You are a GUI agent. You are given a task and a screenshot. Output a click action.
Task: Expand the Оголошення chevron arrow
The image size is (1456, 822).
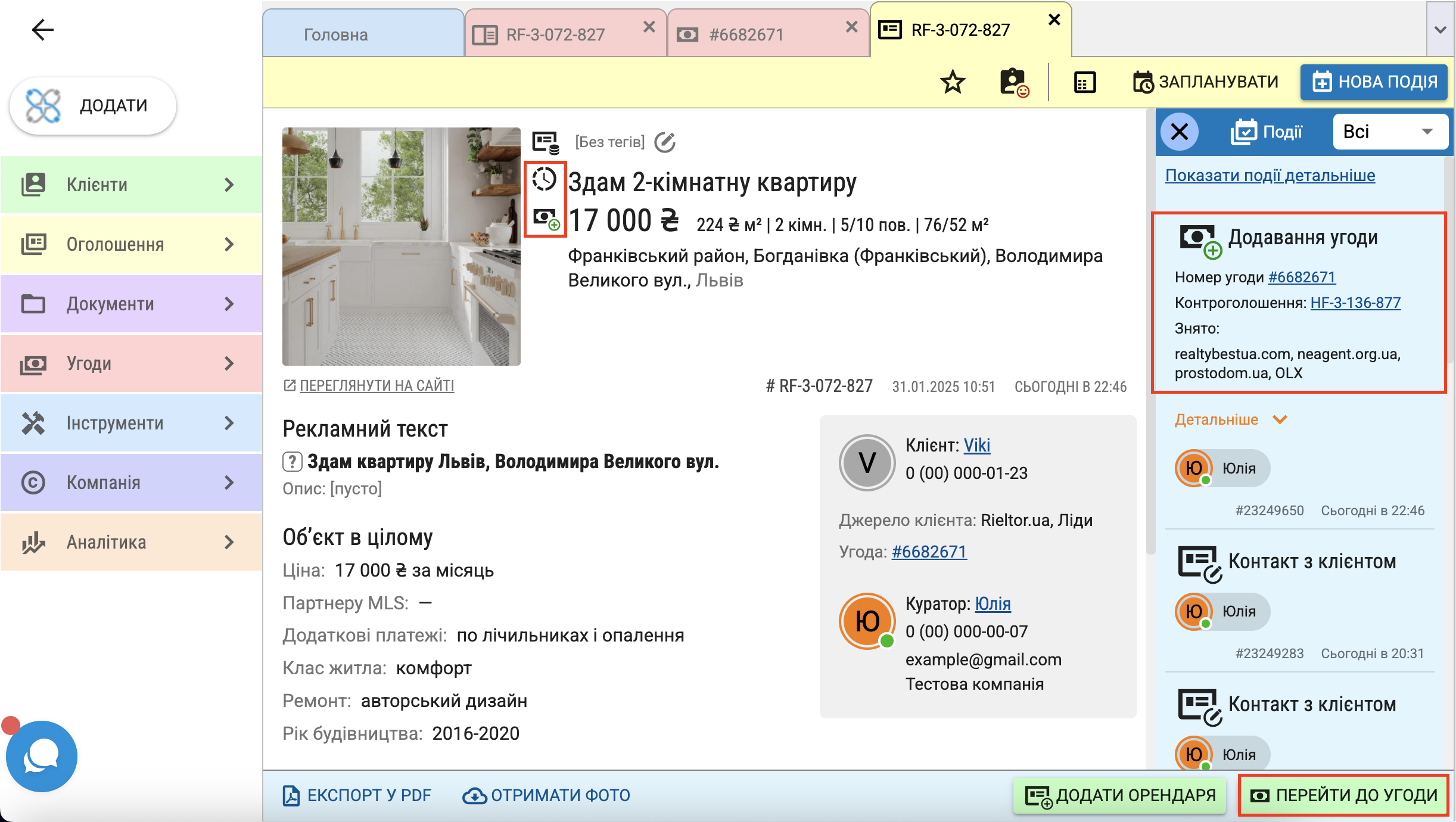pyautogui.click(x=229, y=244)
